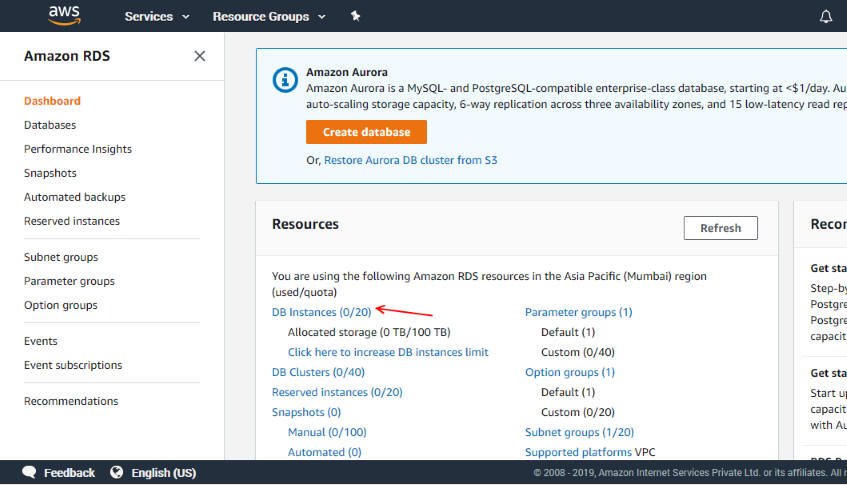The image size is (847, 485).
Task: Change language via English (US)
Action: [x=164, y=473]
